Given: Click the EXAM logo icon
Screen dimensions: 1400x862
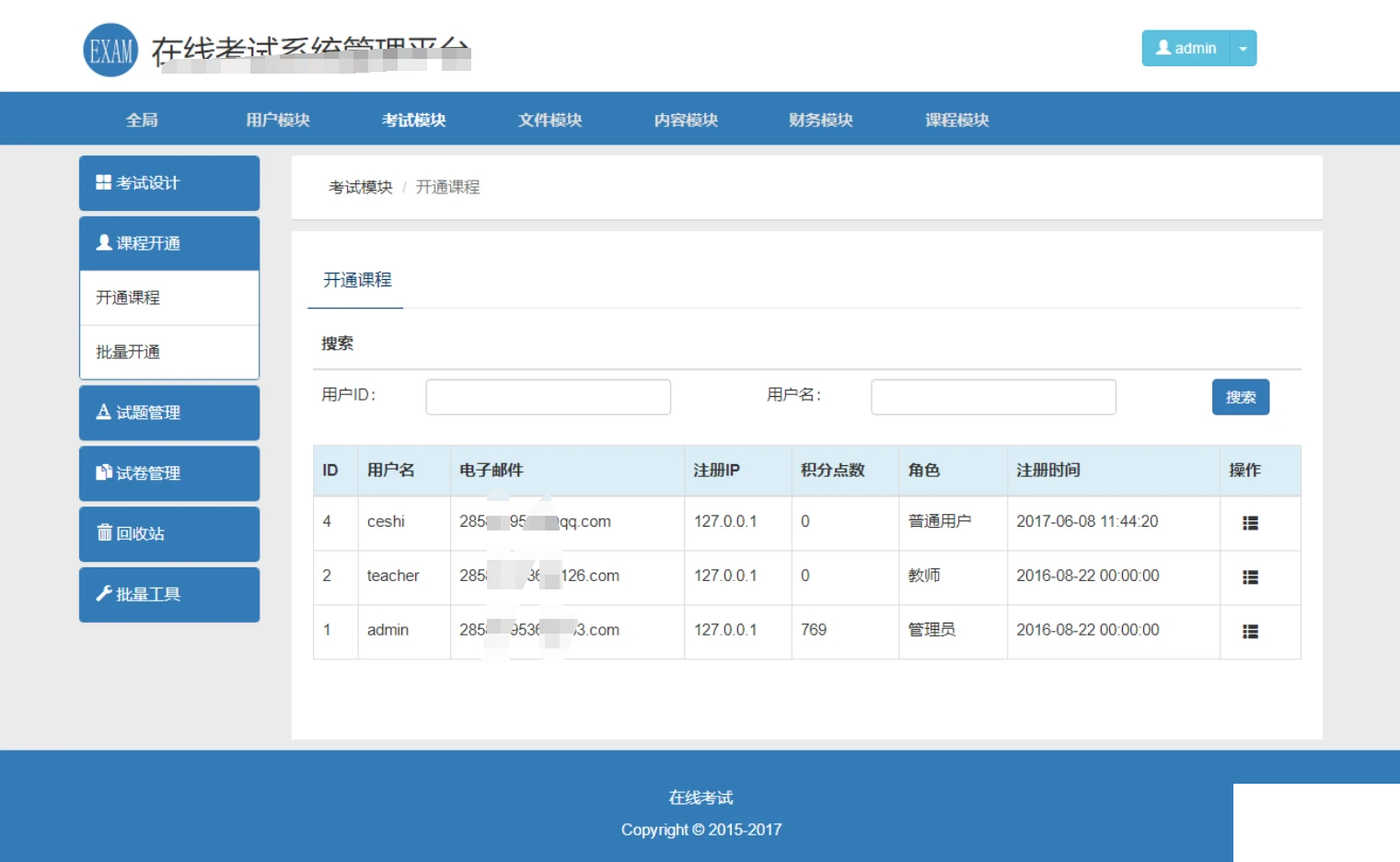Looking at the screenshot, I should 110,50.
